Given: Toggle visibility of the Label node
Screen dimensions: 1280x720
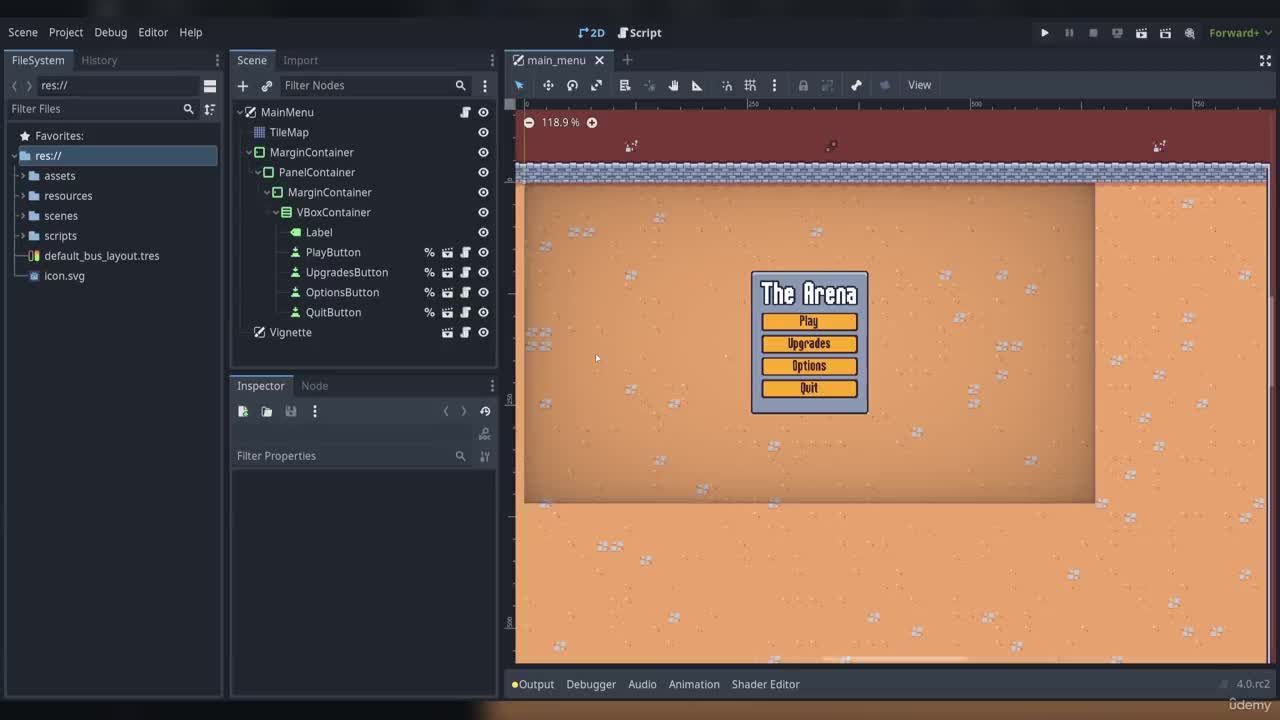Looking at the screenshot, I should point(483,232).
